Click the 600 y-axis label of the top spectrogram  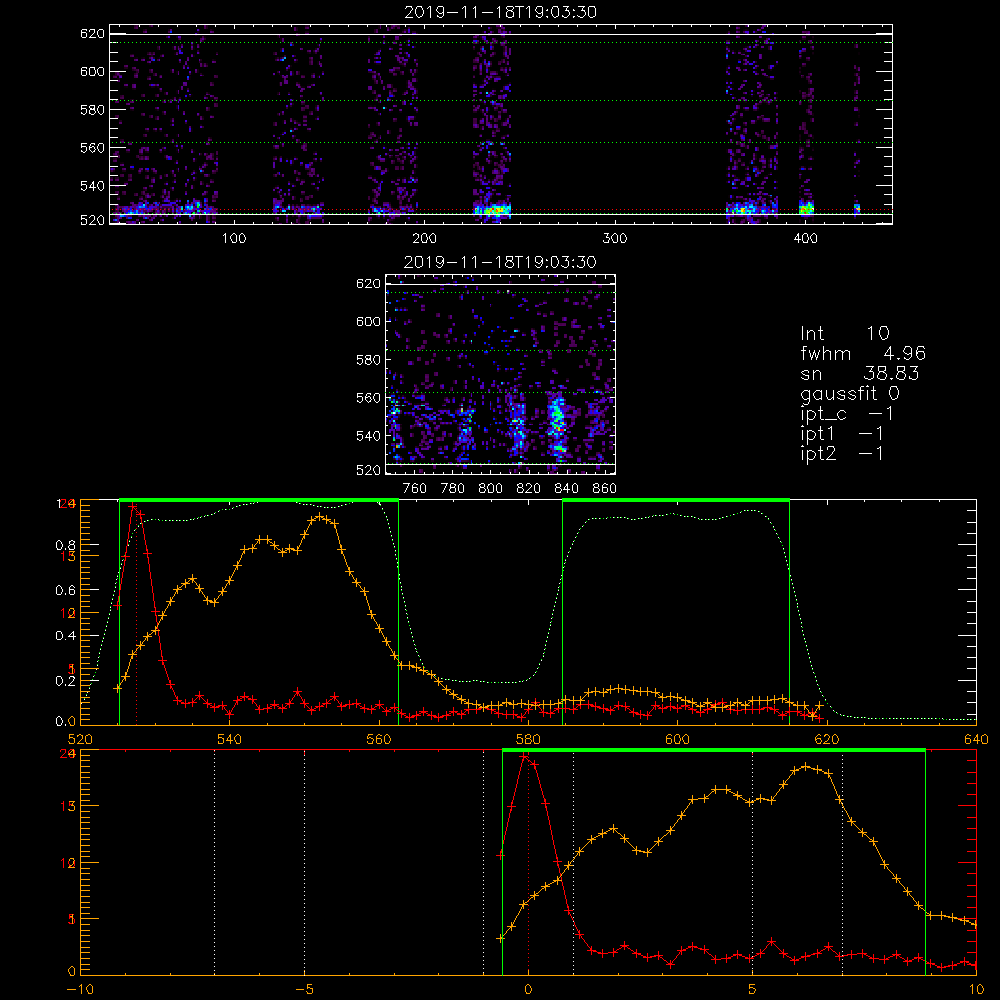coord(92,71)
